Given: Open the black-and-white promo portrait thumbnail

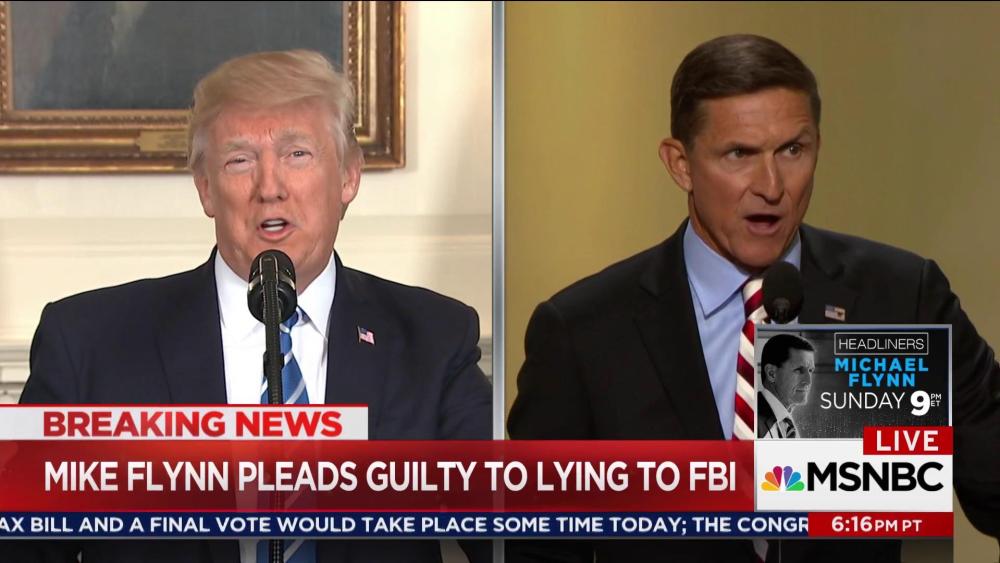Looking at the screenshot, I should click(x=784, y=384).
